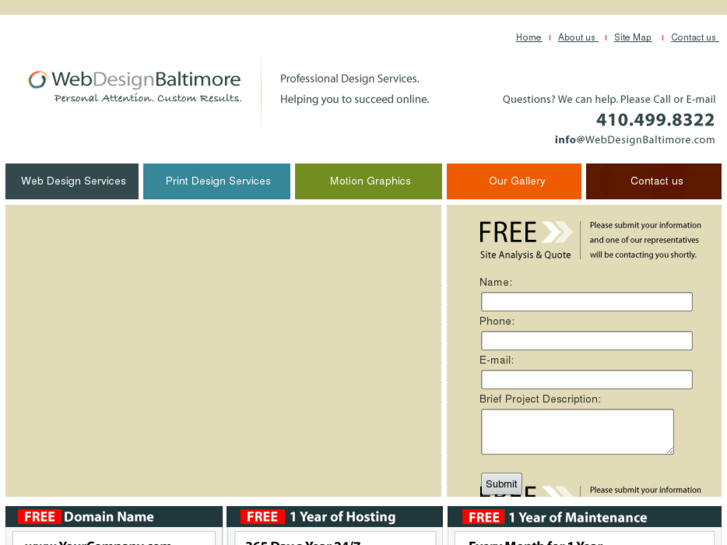Click into the Phone input field

click(587, 341)
